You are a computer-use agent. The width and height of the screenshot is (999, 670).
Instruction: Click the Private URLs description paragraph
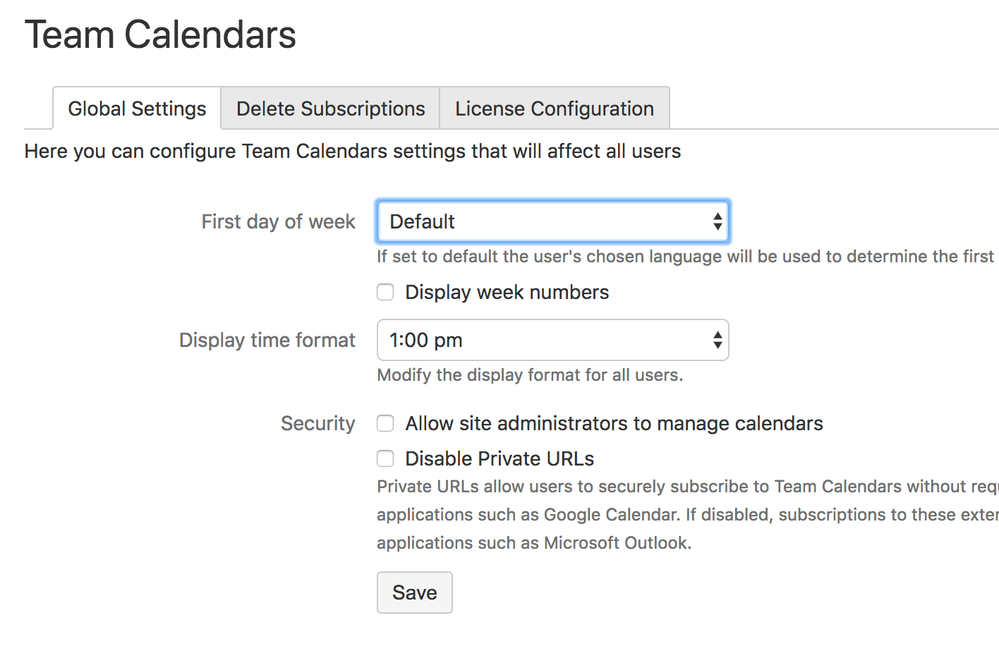coord(688,515)
